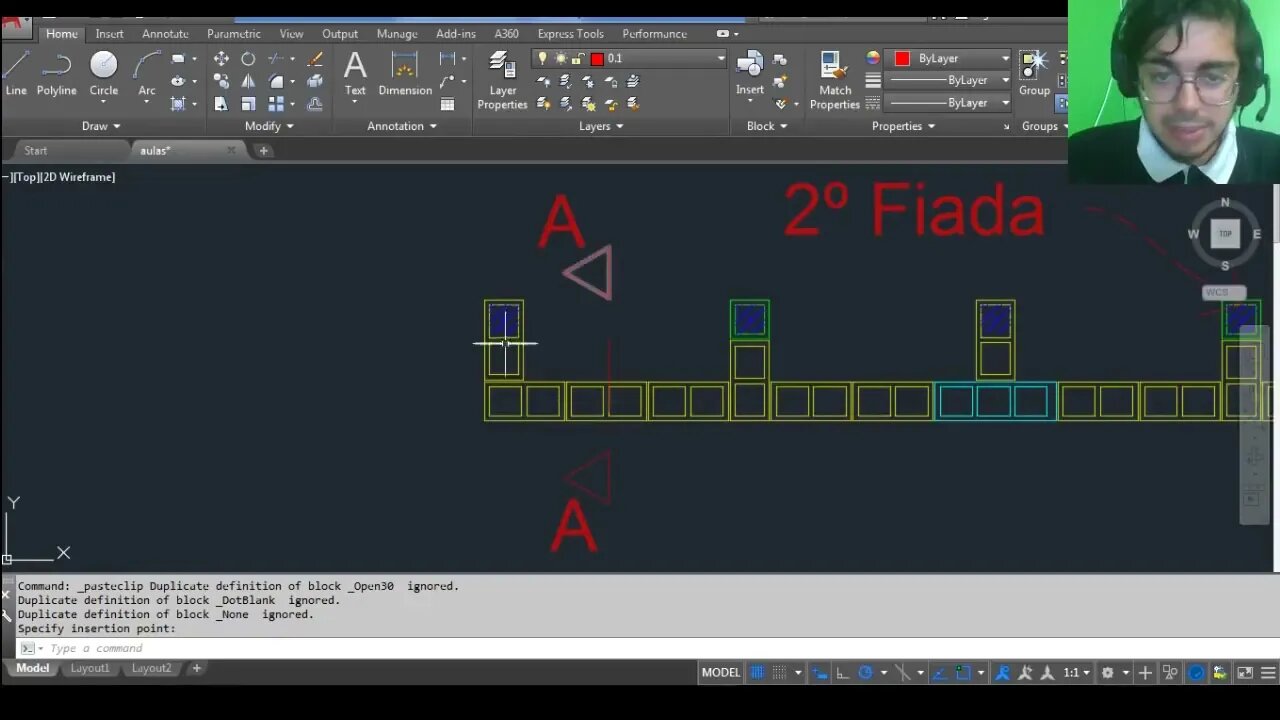This screenshot has width=1280, height=720.
Task: Open the Start file tab
Action: pos(36,150)
